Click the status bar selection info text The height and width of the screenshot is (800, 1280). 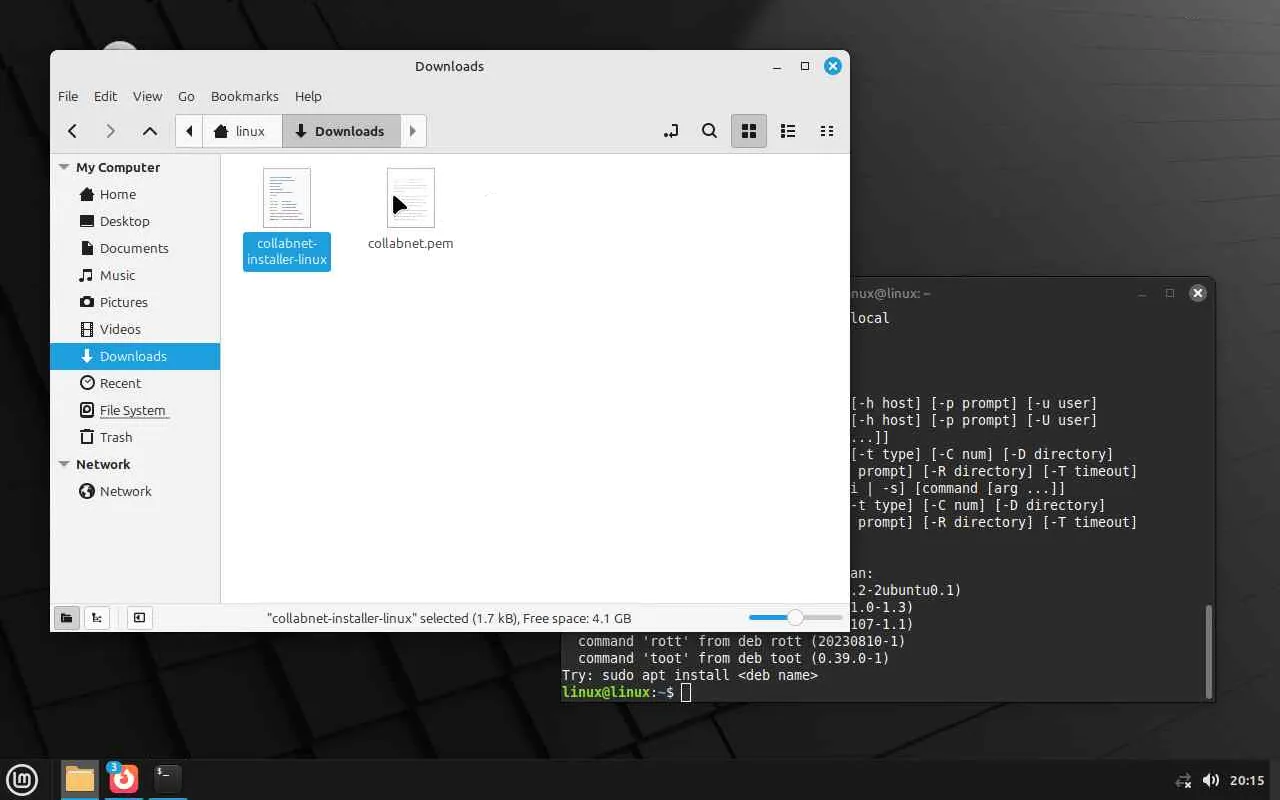click(449, 618)
